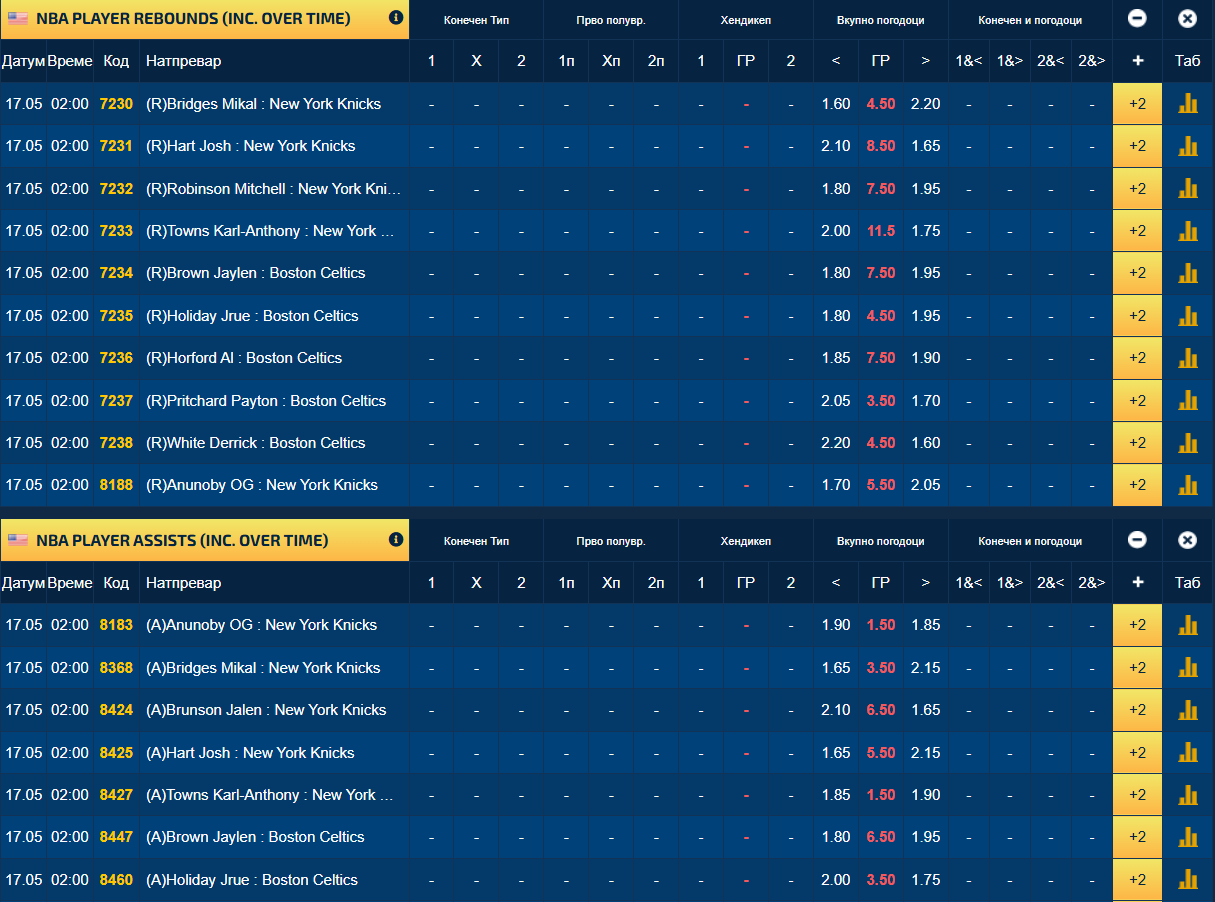1215x902 pixels.
Task: Click NBA PLAYER REBOUNDS section title
Action: [193, 19]
